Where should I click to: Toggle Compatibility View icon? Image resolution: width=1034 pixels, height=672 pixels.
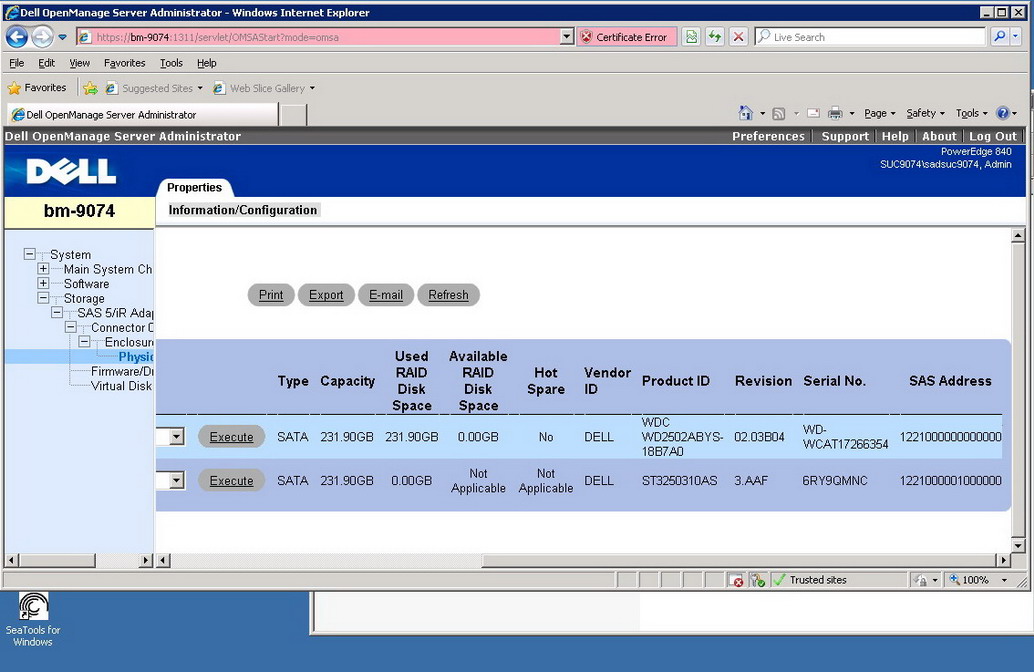tap(691, 37)
